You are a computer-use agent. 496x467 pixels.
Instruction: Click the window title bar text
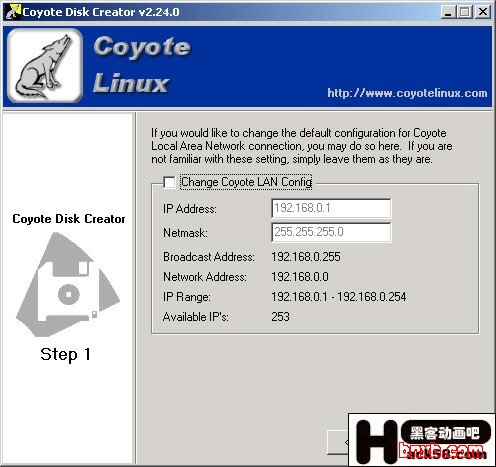pyautogui.click(x=101, y=12)
